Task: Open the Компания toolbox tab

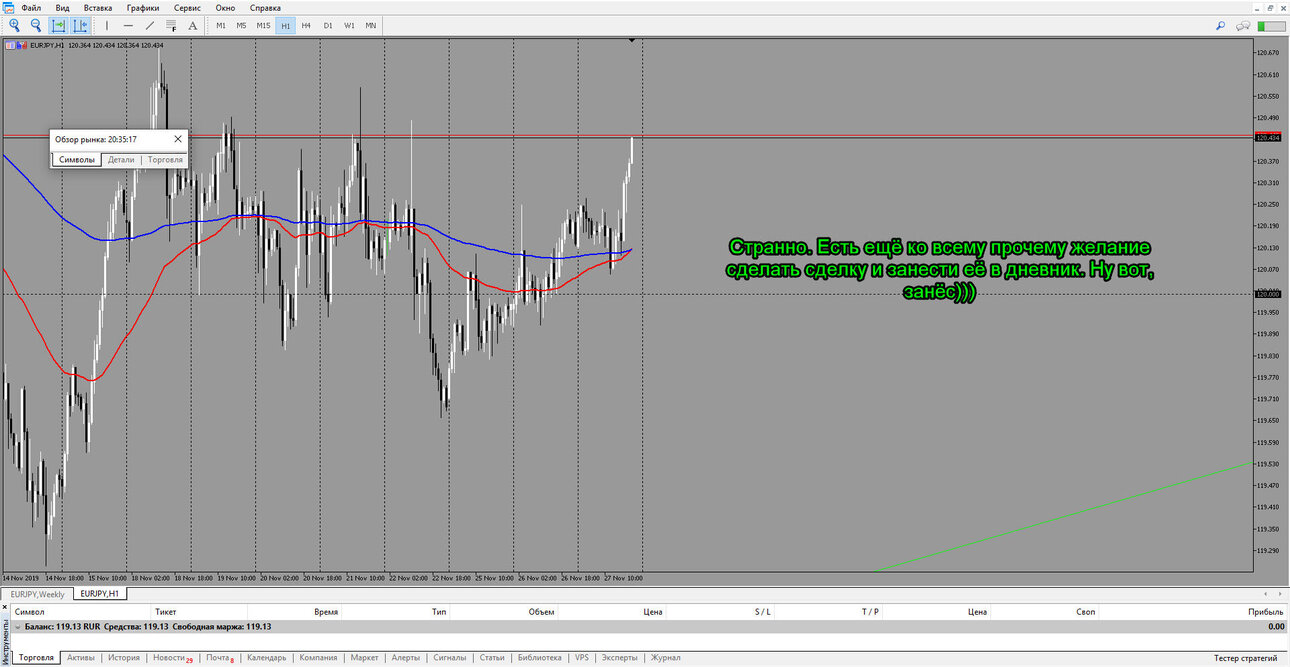Action: (318, 658)
